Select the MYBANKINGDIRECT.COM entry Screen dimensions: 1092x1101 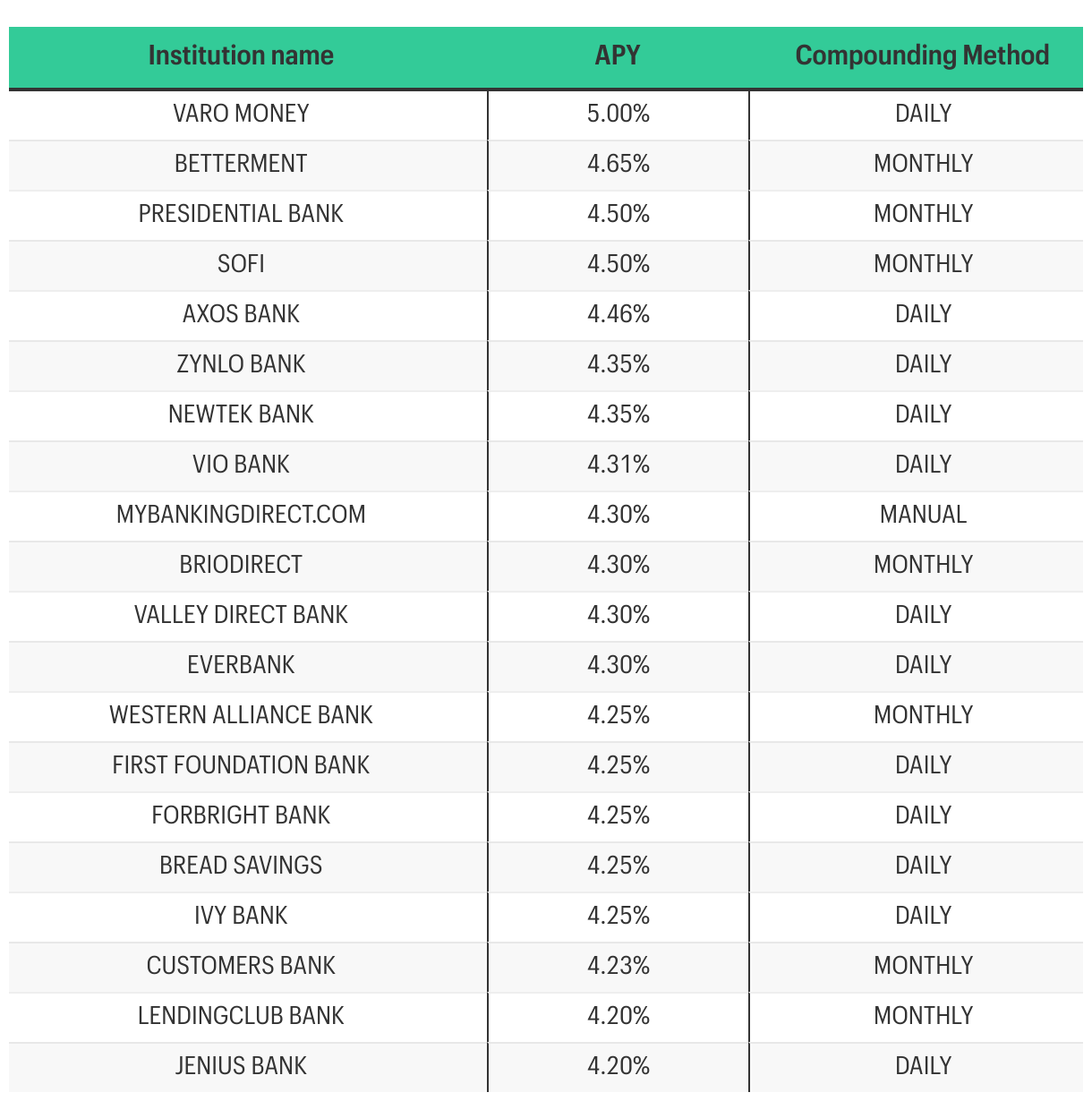pyautogui.click(x=241, y=515)
